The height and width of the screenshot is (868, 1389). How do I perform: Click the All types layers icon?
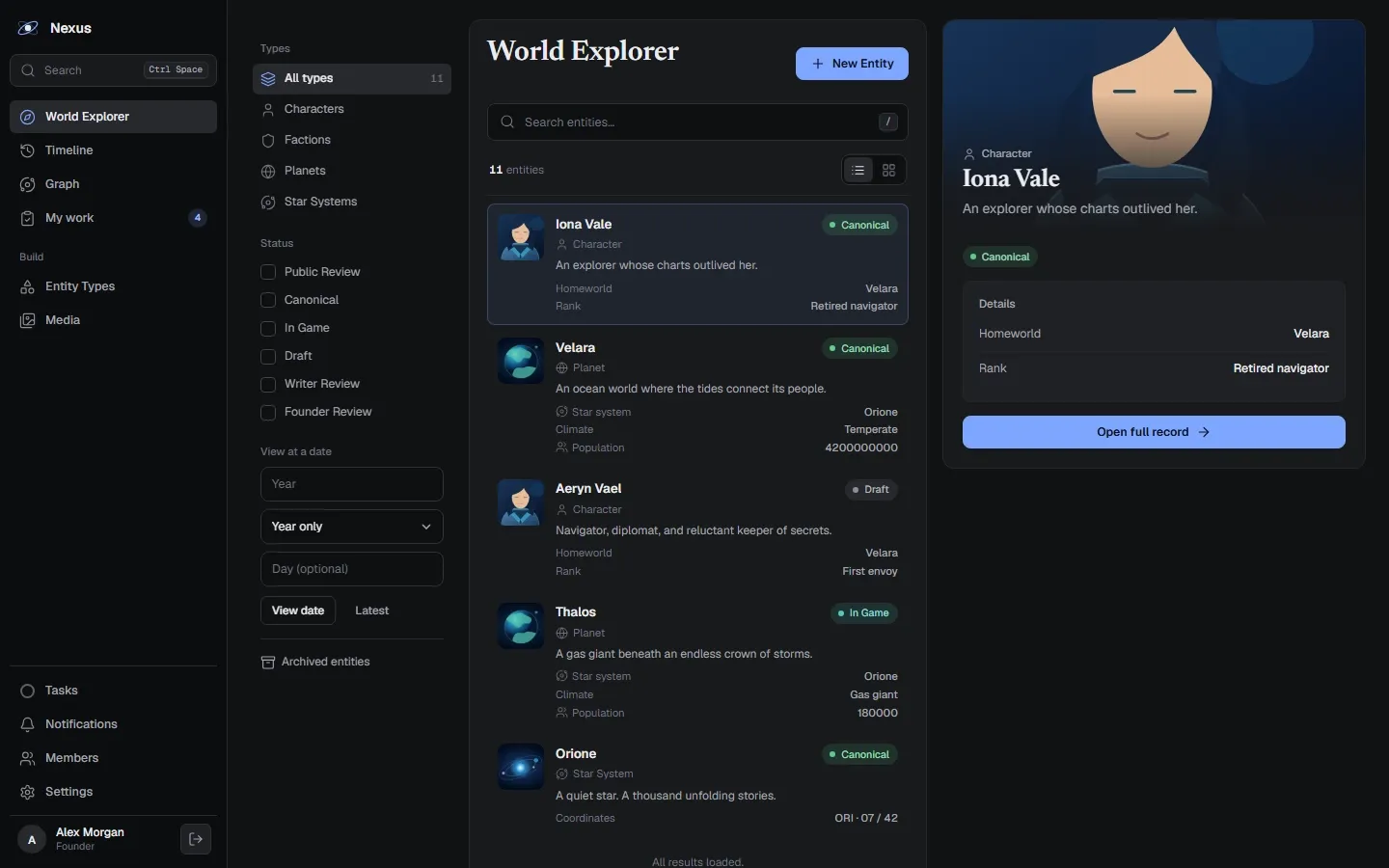pyautogui.click(x=268, y=78)
